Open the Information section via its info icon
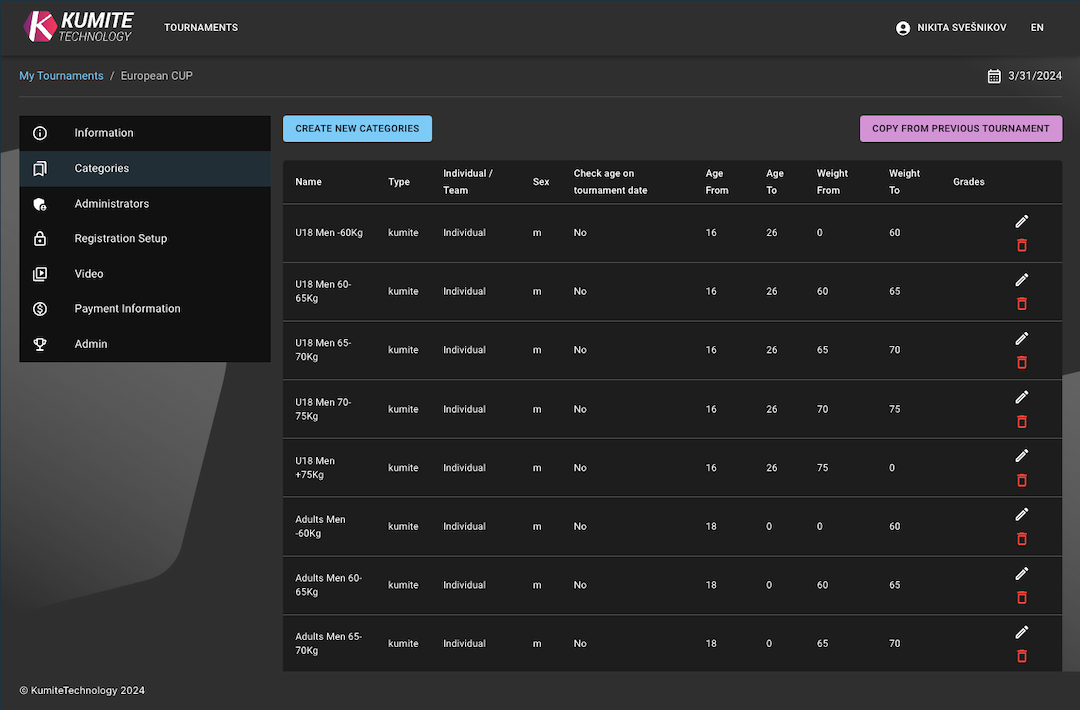 [38, 132]
